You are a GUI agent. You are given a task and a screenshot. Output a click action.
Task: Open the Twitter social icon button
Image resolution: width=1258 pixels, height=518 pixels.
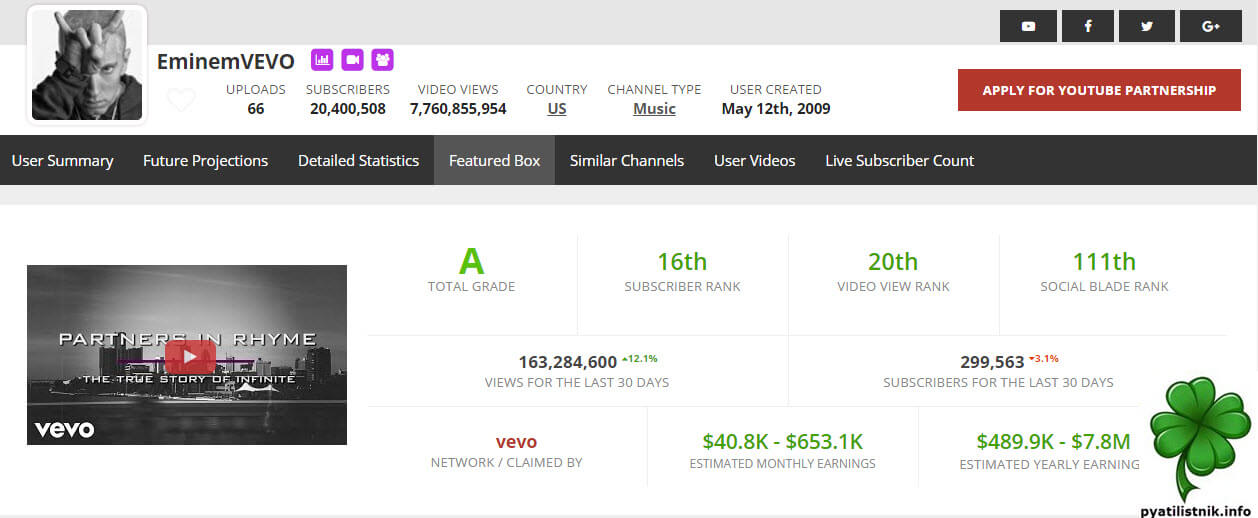pyautogui.click(x=1147, y=26)
